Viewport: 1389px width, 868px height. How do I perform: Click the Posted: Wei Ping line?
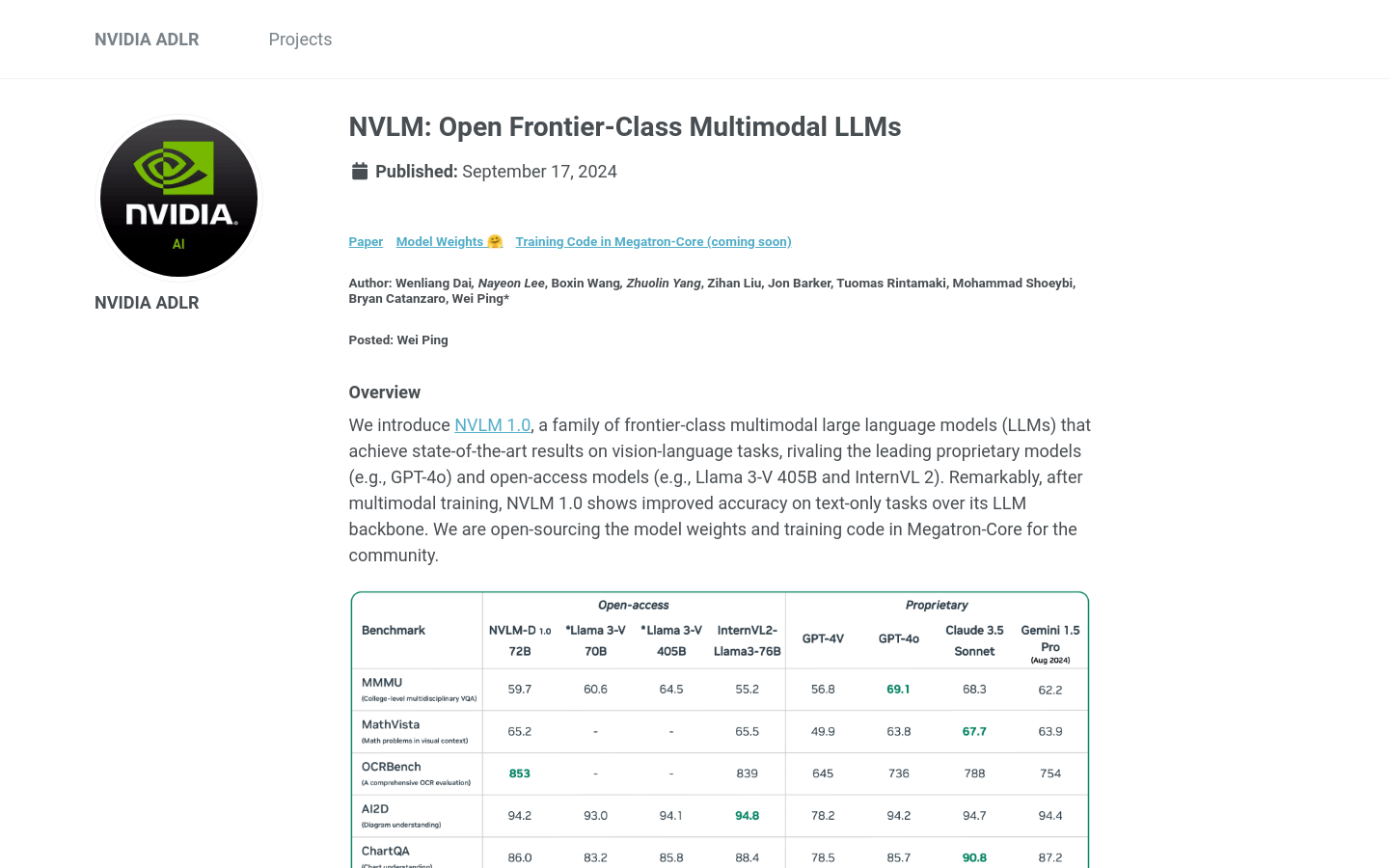[398, 339]
